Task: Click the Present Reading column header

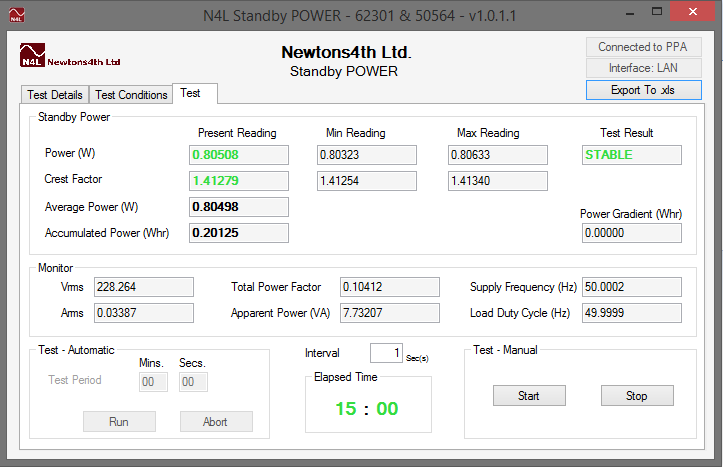Action: [237, 133]
